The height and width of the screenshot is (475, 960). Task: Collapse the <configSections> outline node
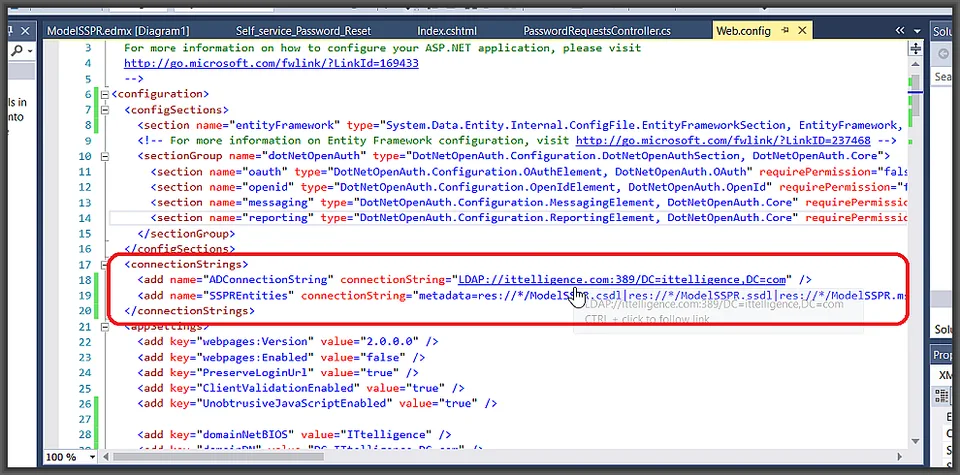[x=105, y=110]
